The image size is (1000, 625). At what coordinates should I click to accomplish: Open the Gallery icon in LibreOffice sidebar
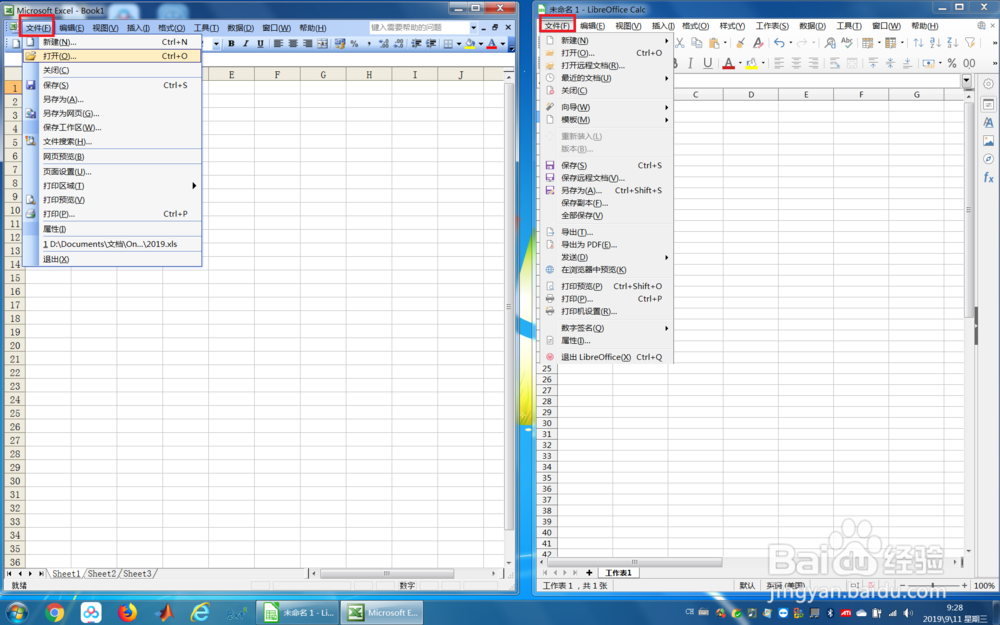[988, 140]
